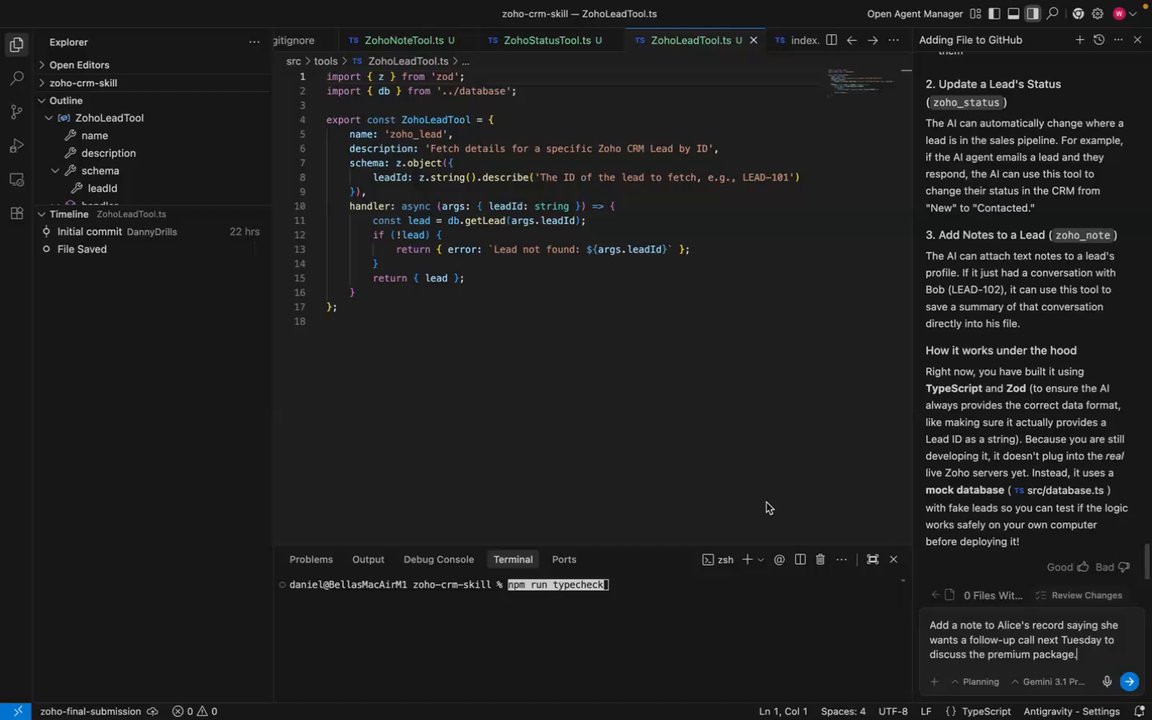Open the Remote Explorer view
The height and width of the screenshot is (720, 1152).
(16, 179)
